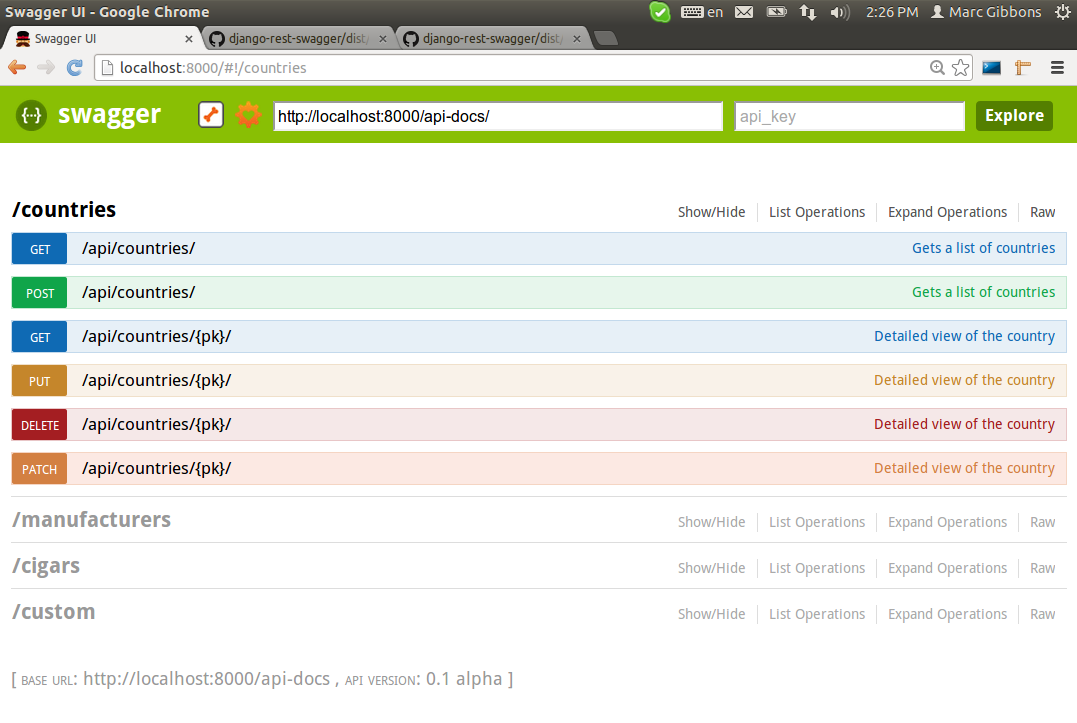Click Show/Hide for /countries

(711, 212)
